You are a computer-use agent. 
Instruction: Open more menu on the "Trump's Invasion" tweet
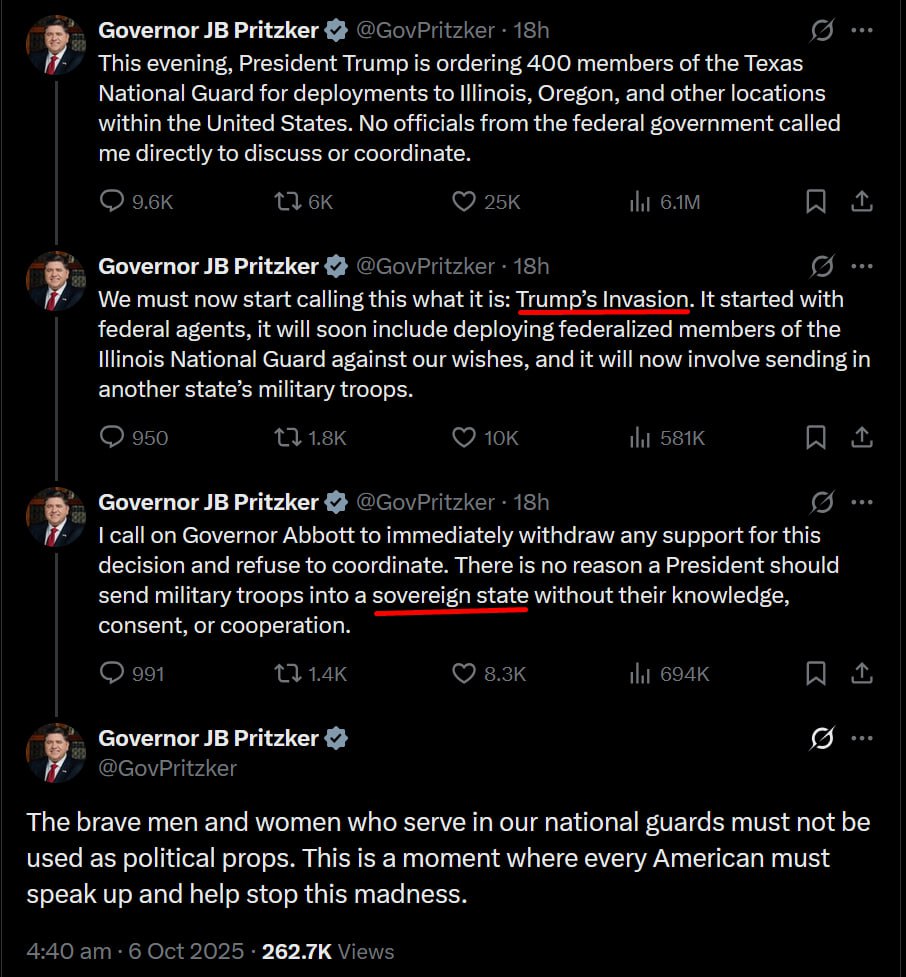point(861,267)
